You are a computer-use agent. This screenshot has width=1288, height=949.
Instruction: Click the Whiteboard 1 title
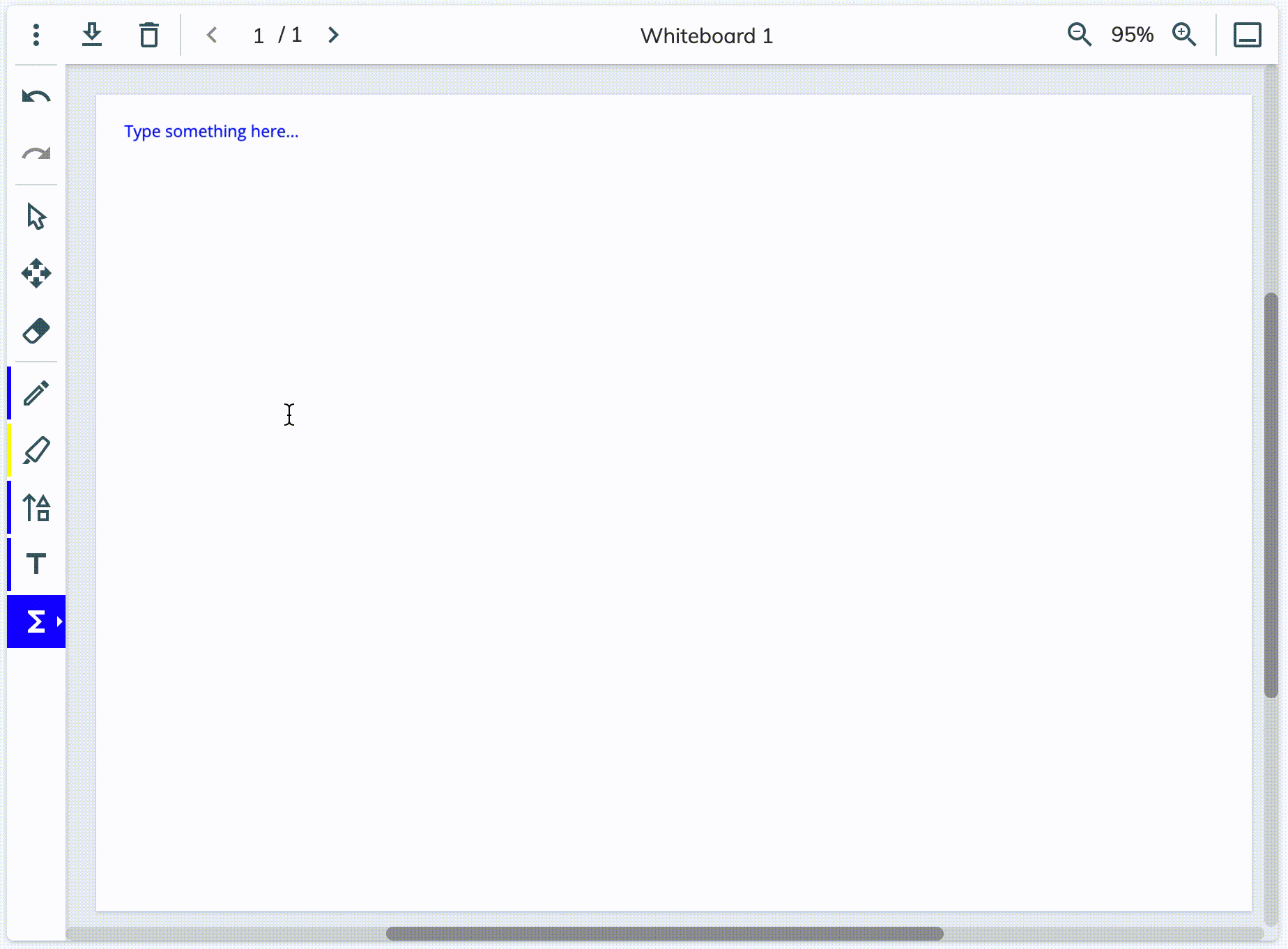pyautogui.click(x=706, y=36)
